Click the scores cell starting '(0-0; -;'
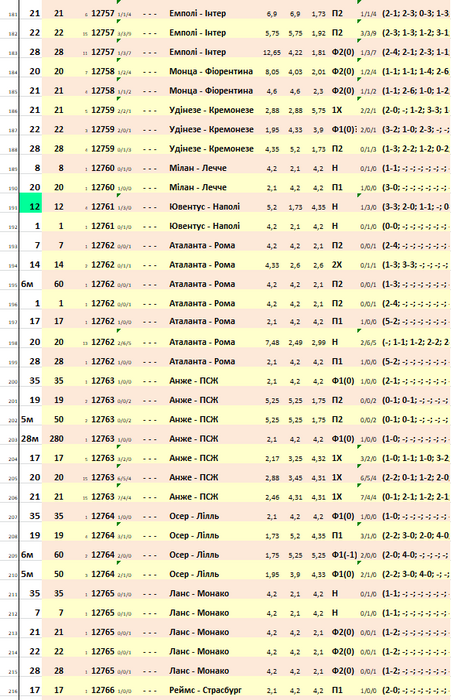Viewport: 451px width, 700px height. (x=415, y=226)
